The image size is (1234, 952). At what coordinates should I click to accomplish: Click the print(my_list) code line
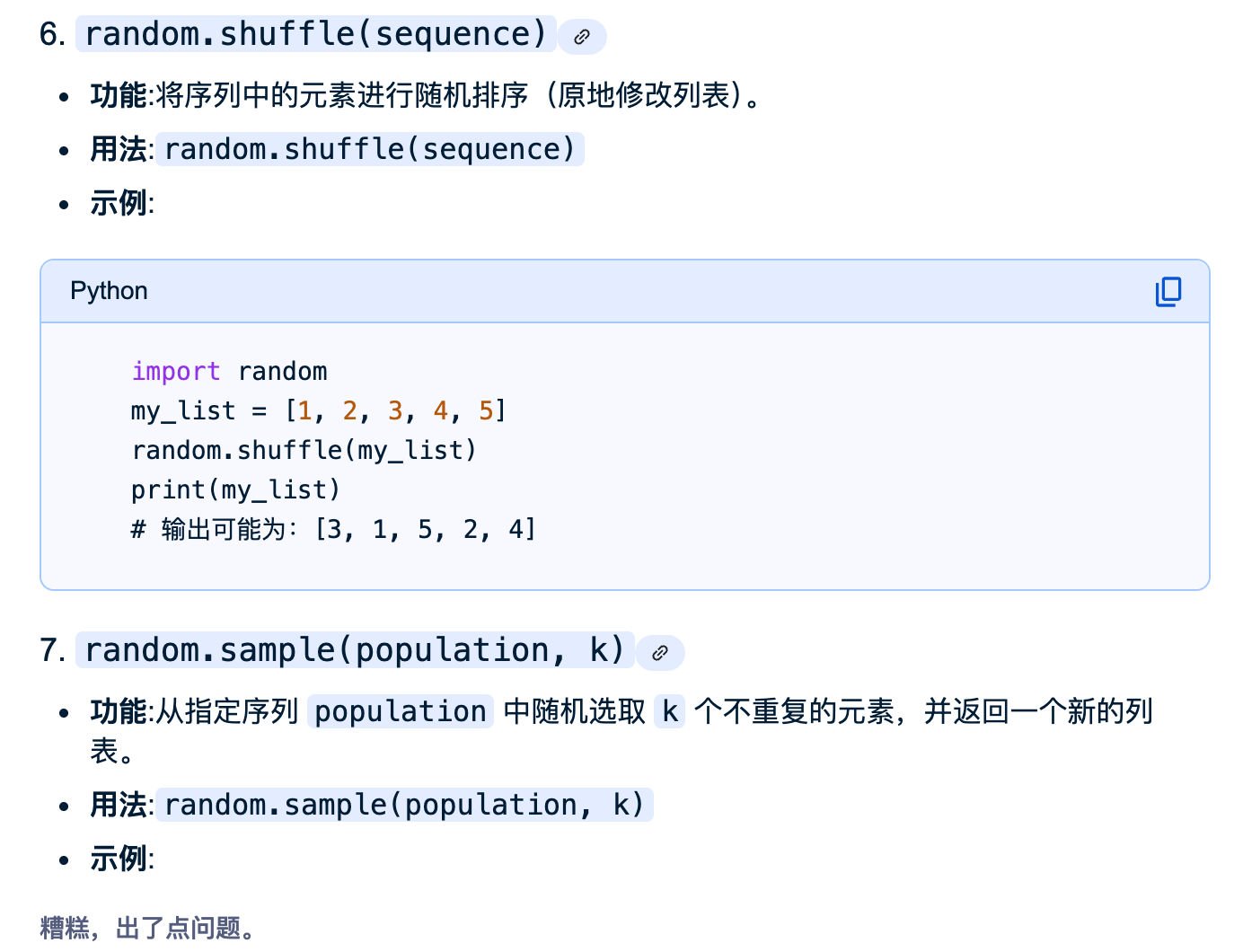[x=235, y=489]
